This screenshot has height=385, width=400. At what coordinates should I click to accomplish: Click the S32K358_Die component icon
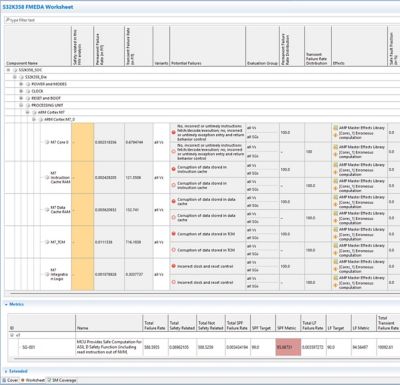tap(21, 77)
